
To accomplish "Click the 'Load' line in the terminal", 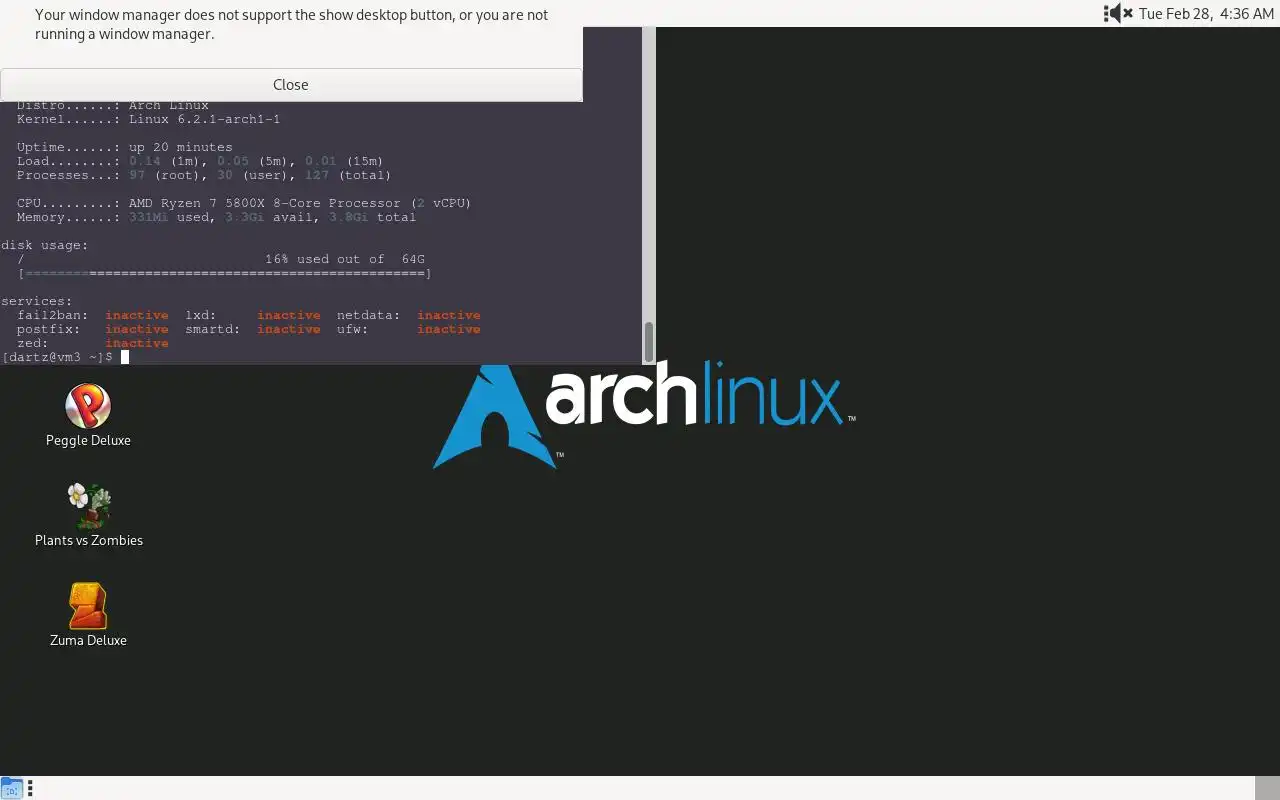I will (x=200, y=161).
